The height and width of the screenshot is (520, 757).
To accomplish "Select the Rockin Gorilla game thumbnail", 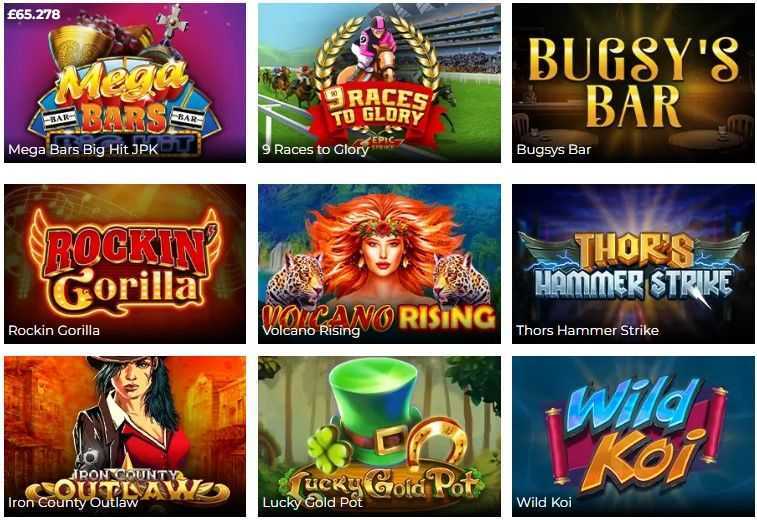I will pyautogui.click(x=125, y=264).
